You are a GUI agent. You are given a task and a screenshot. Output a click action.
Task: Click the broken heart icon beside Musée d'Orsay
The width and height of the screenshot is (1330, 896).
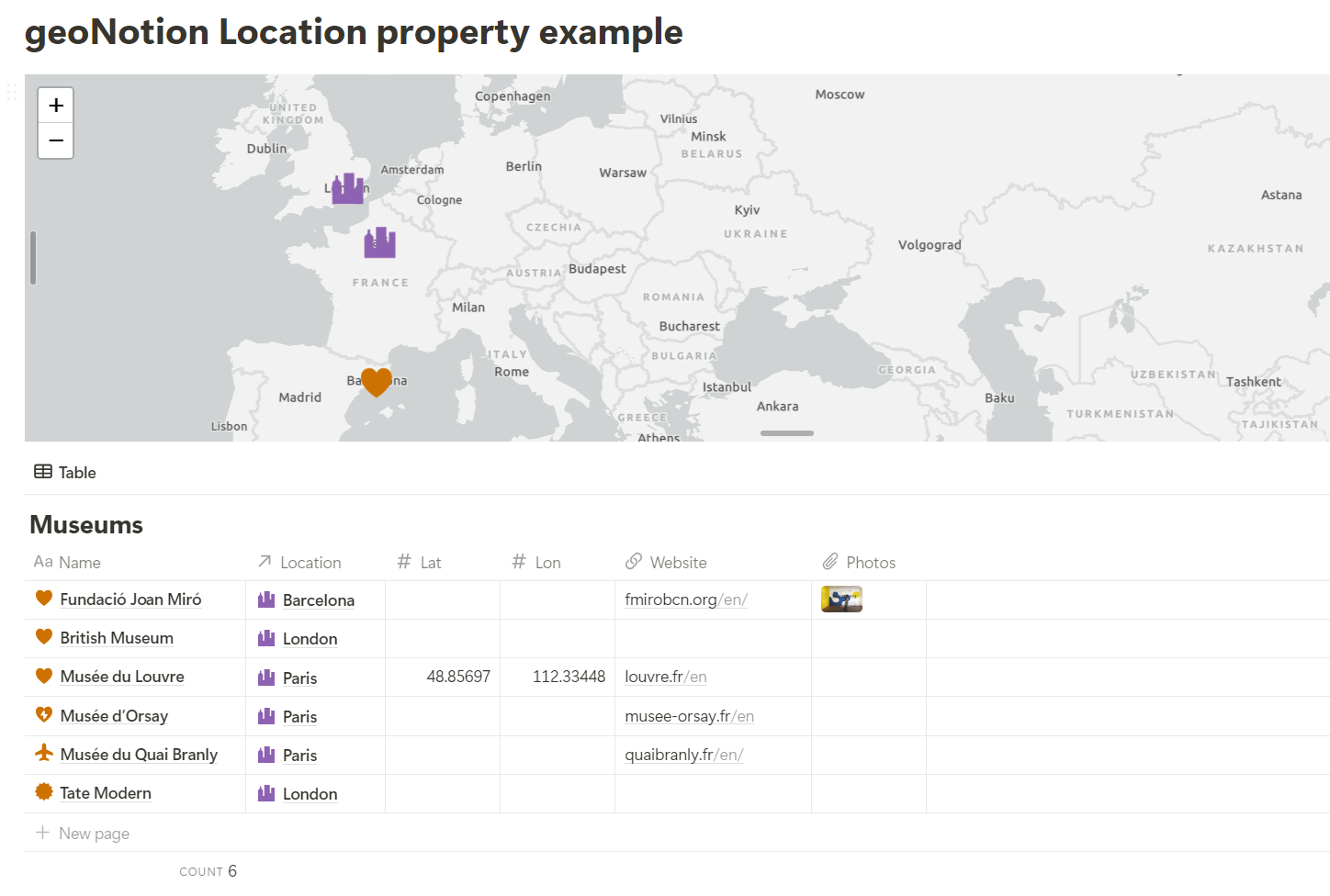[x=43, y=715]
